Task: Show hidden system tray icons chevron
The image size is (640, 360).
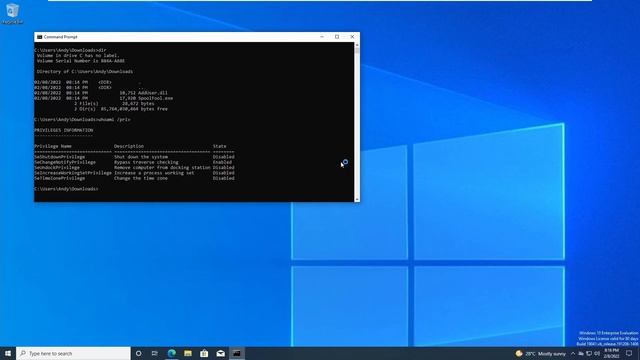Action: (x=573, y=353)
